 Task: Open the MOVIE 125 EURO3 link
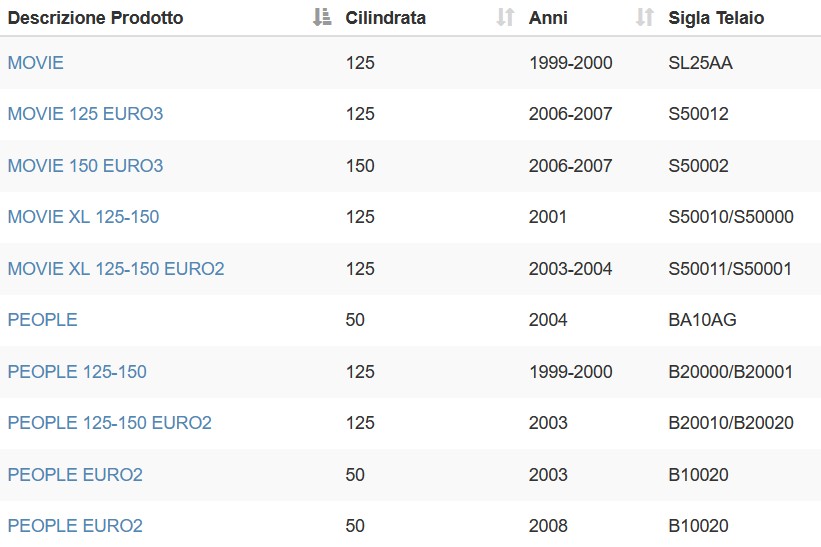[85, 114]
